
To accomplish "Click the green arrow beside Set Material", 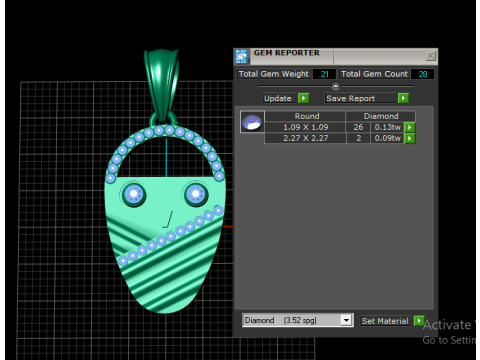I will [x=419, y=321].
